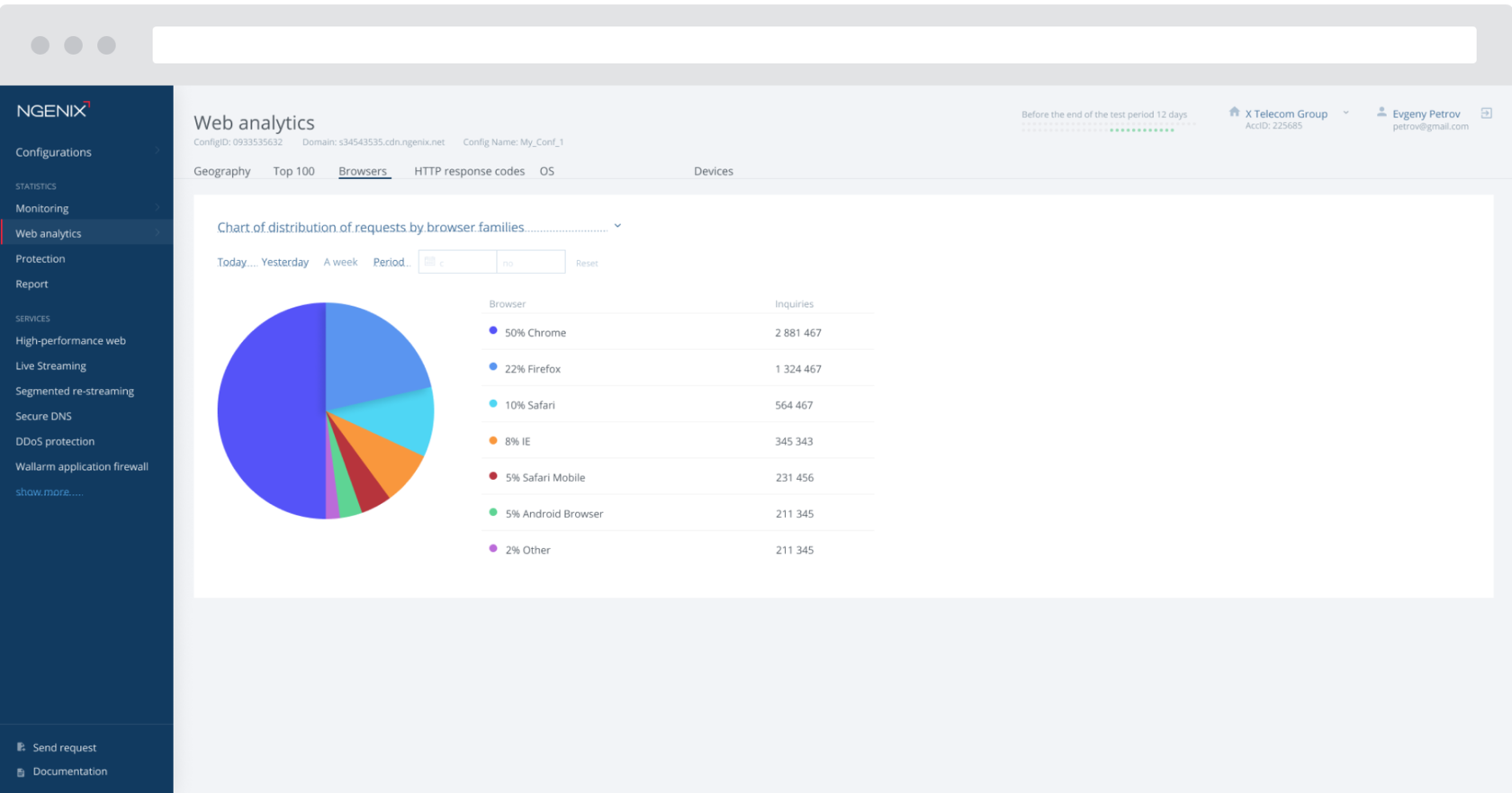Screen dimensions: 1512x793
Task: Click the NGENIX logo
Action: 53,110
